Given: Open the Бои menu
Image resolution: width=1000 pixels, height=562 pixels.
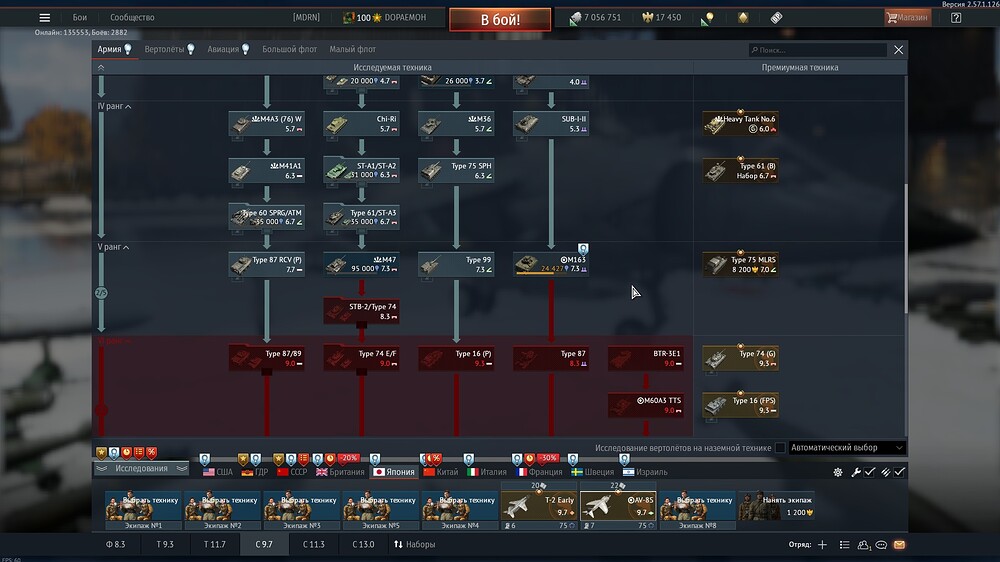Looking at the screenshot, I should pos(80,17).
